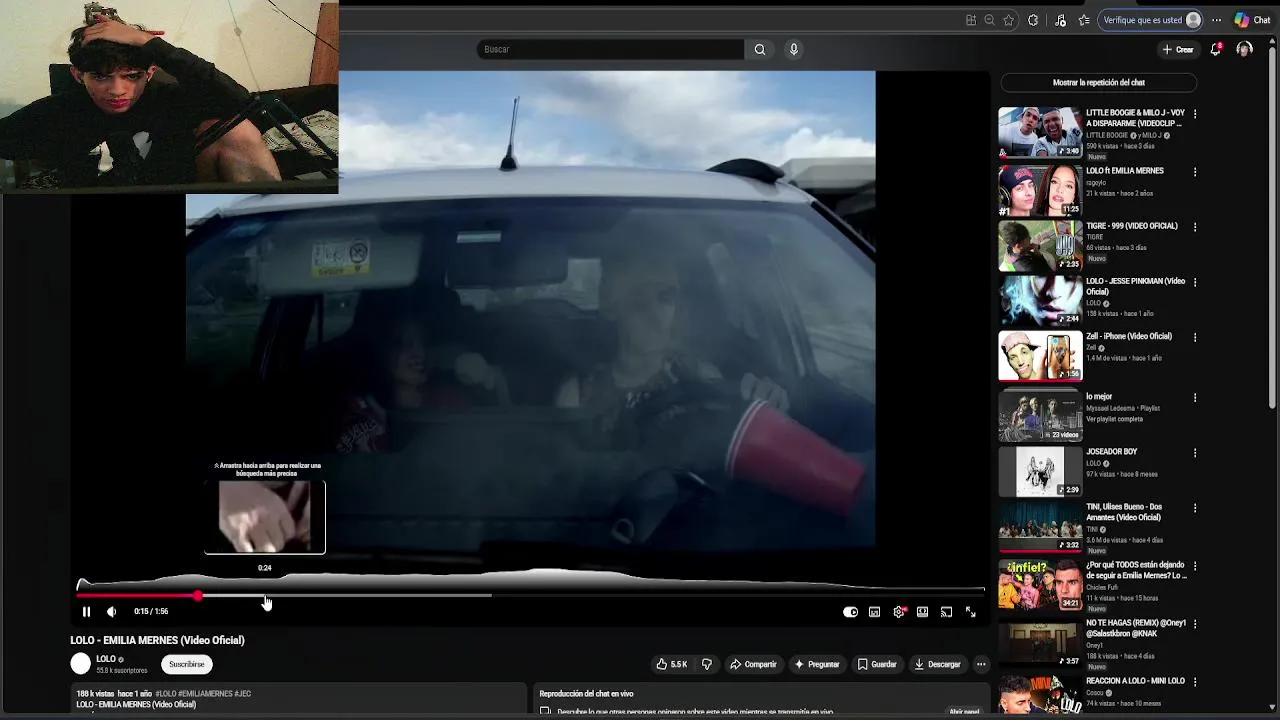Screen dimensions: 1280x720
Task: Click Verifique que es usted profile button
Action: [x=1151, y=20]
